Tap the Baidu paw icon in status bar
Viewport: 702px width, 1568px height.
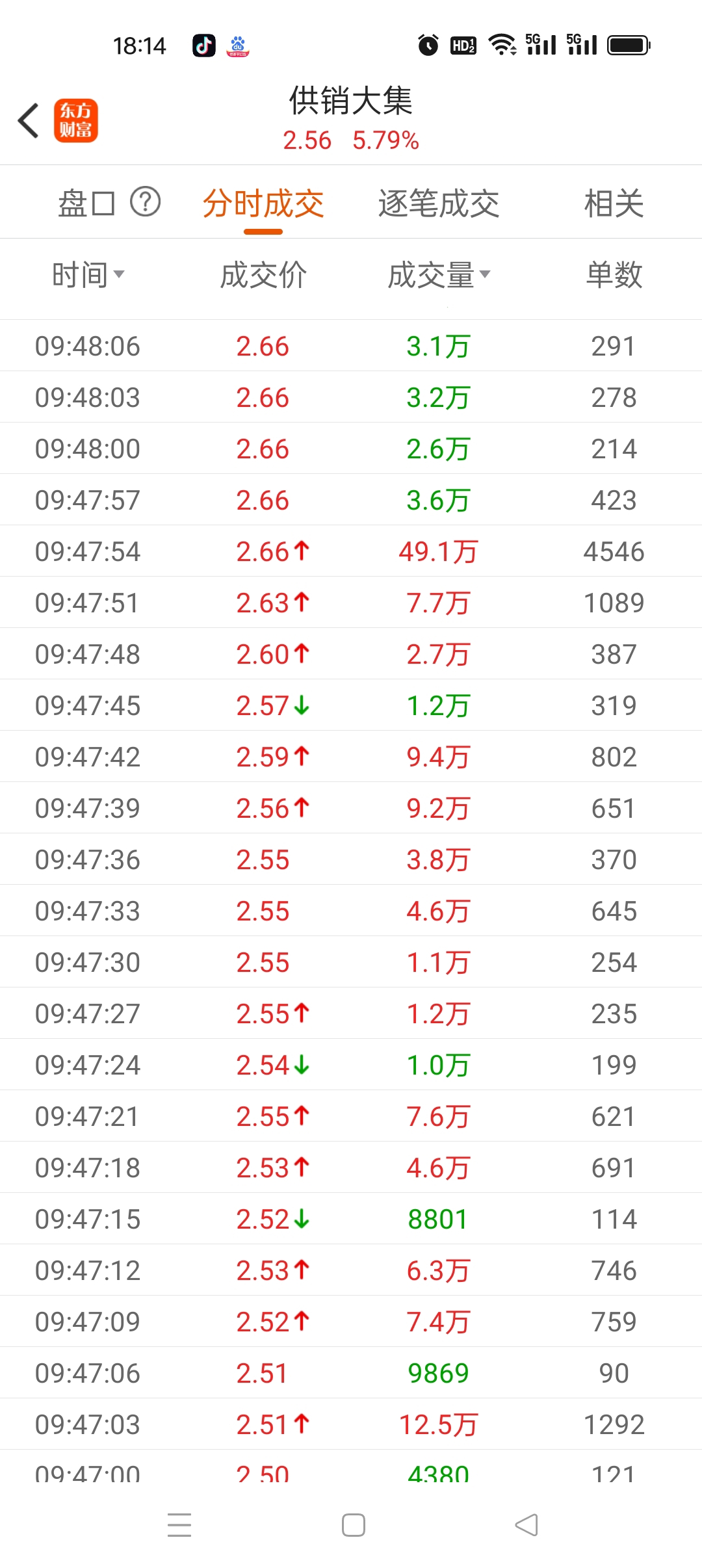coord(238,46)
